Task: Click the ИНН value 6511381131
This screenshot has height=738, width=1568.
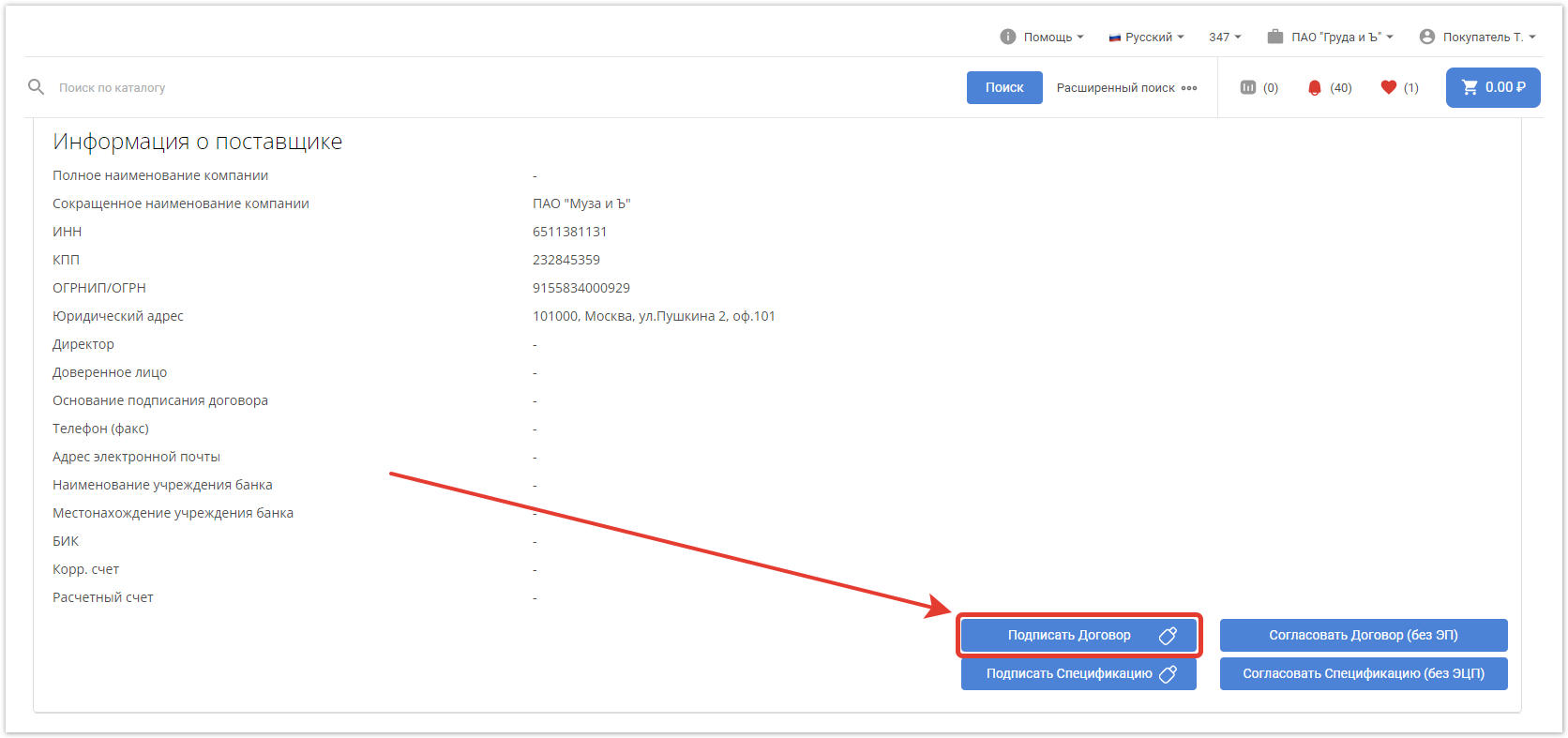Action: click(x=569, y=232)
